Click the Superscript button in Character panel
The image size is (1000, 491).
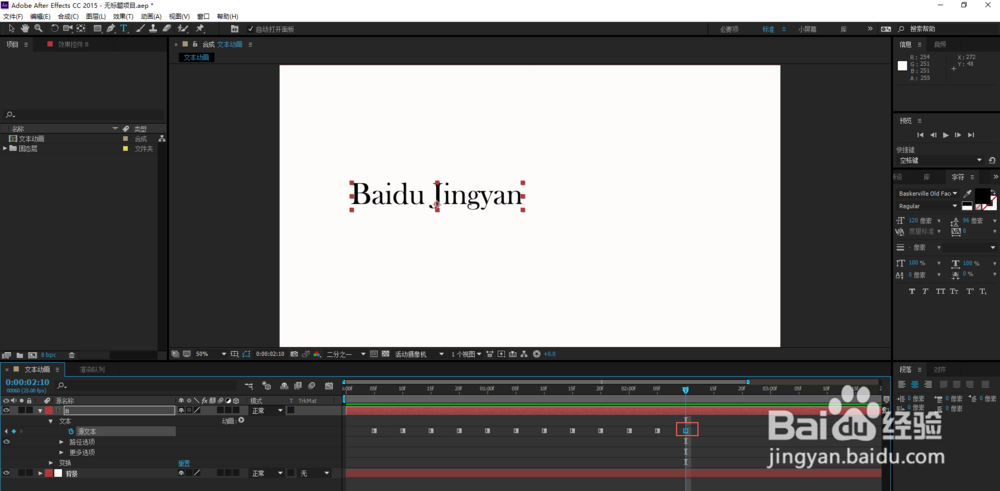pos(969,291)
